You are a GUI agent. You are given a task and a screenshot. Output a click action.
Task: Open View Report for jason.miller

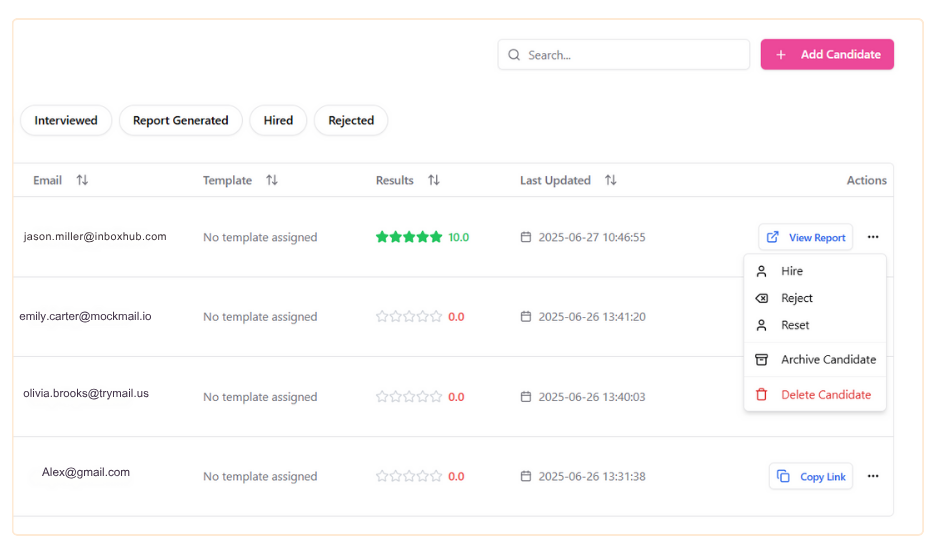[x=806, y=237]
